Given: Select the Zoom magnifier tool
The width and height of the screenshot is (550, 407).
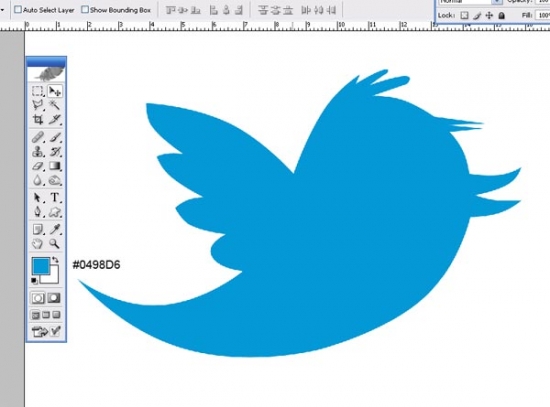Looking at the screenshot, I should [55, 243].
